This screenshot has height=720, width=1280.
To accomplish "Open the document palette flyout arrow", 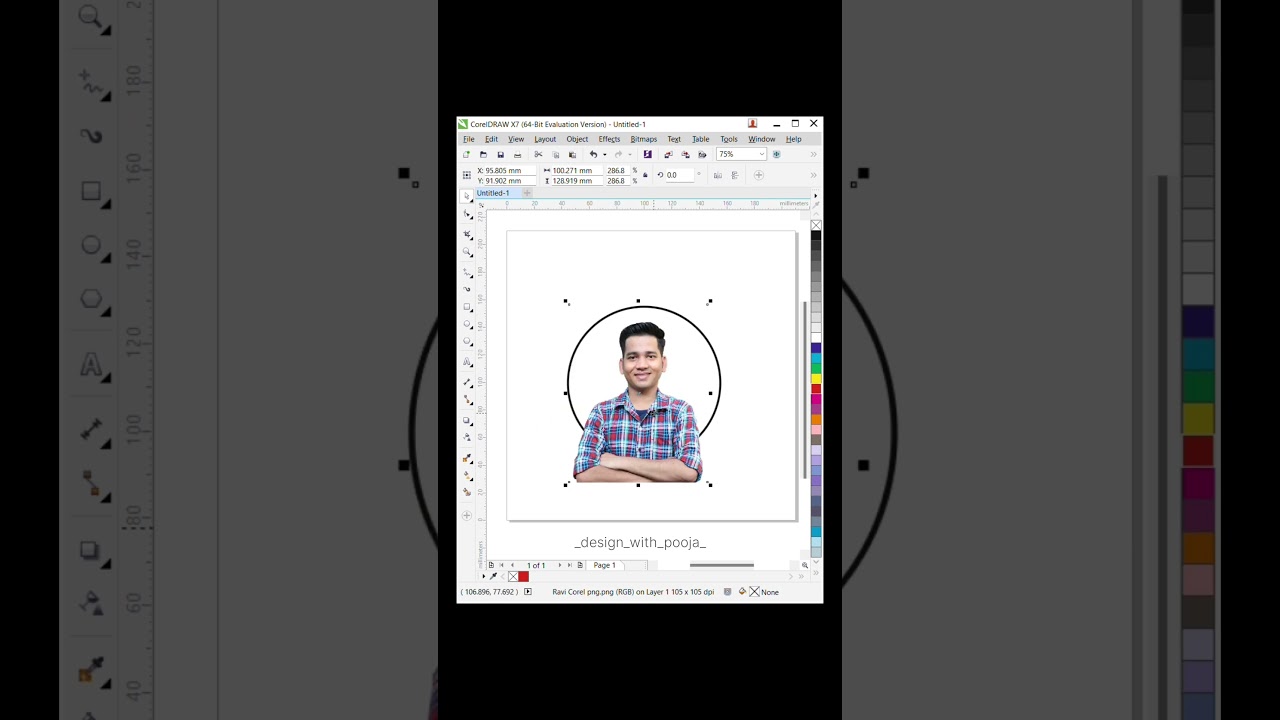I will (484, 576).
